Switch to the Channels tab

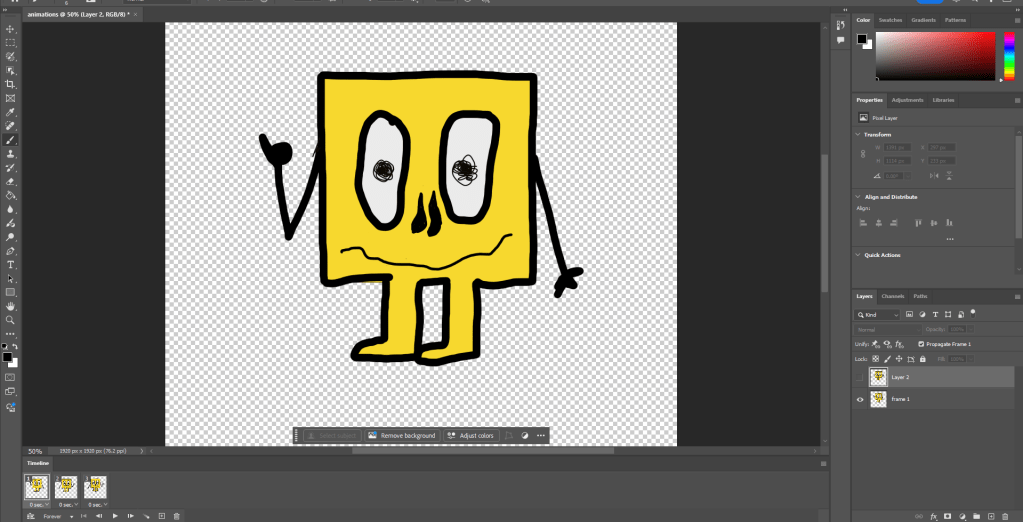pos(892,296)
